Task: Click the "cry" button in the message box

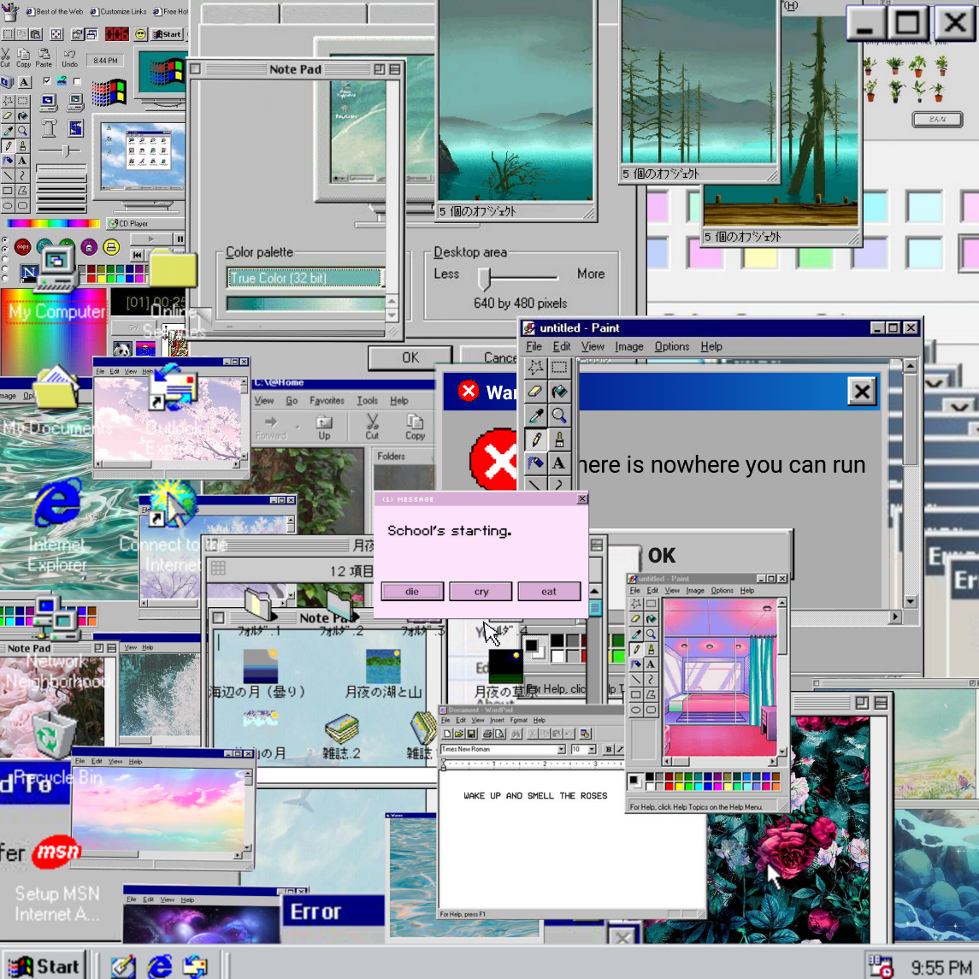Action: point(481,591)
